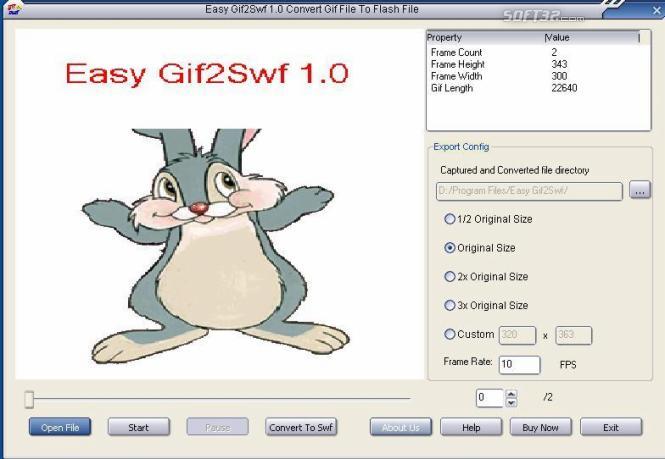Image resolution: width=665 pixels, height=459 pixels.
Task: Select the Frame Count row
Action: pos(538,52)
